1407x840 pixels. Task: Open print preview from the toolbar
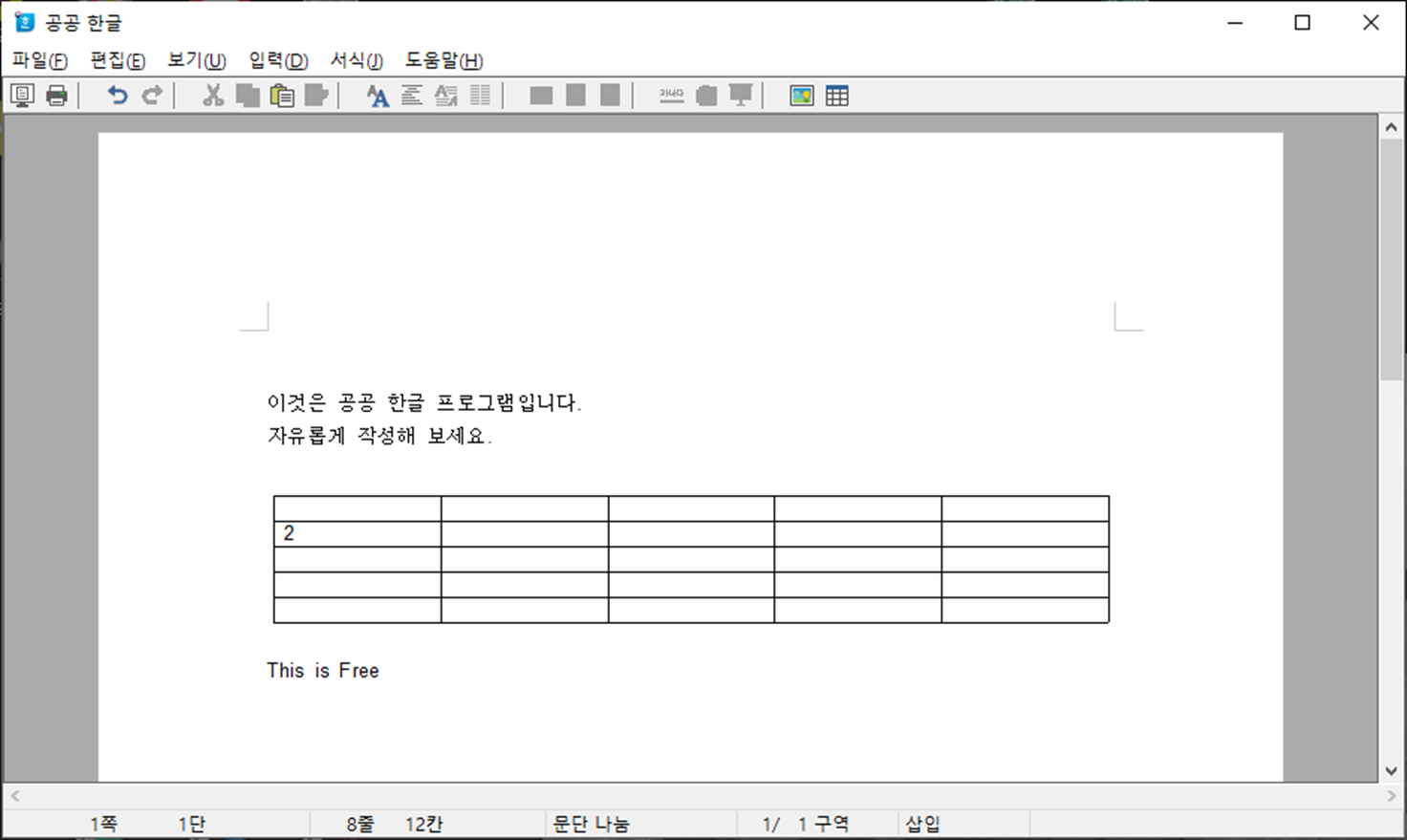22,96
